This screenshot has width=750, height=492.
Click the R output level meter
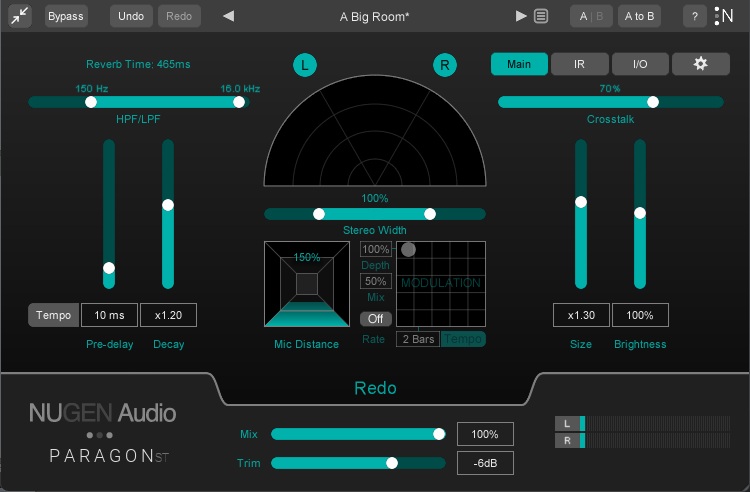pos(642,440)
